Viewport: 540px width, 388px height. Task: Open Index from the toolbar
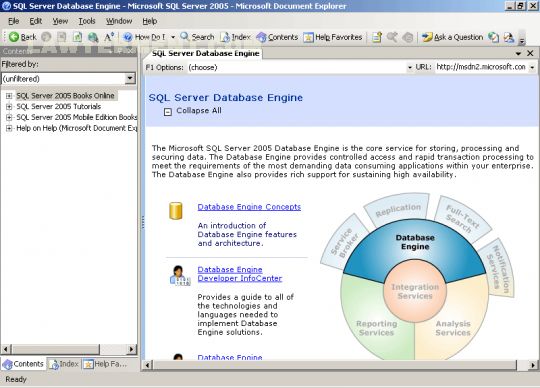(236, 37)
